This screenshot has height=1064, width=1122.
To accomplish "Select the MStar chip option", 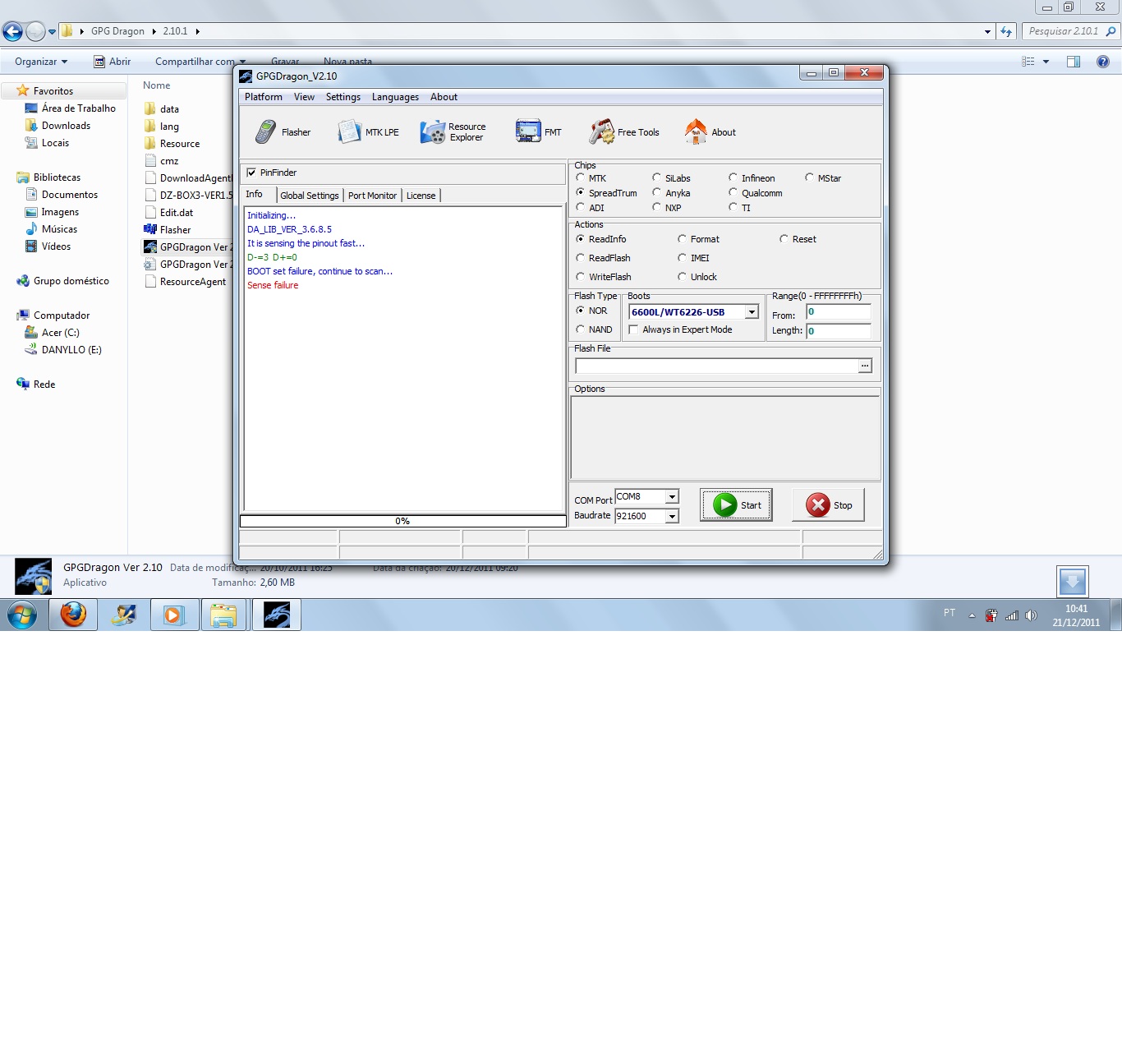I will (809, 177).
